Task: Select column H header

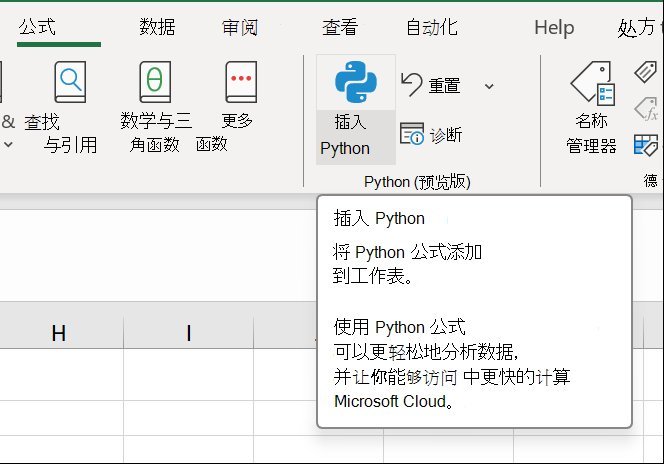Action: pyautogui.click(x=59, y=333)
